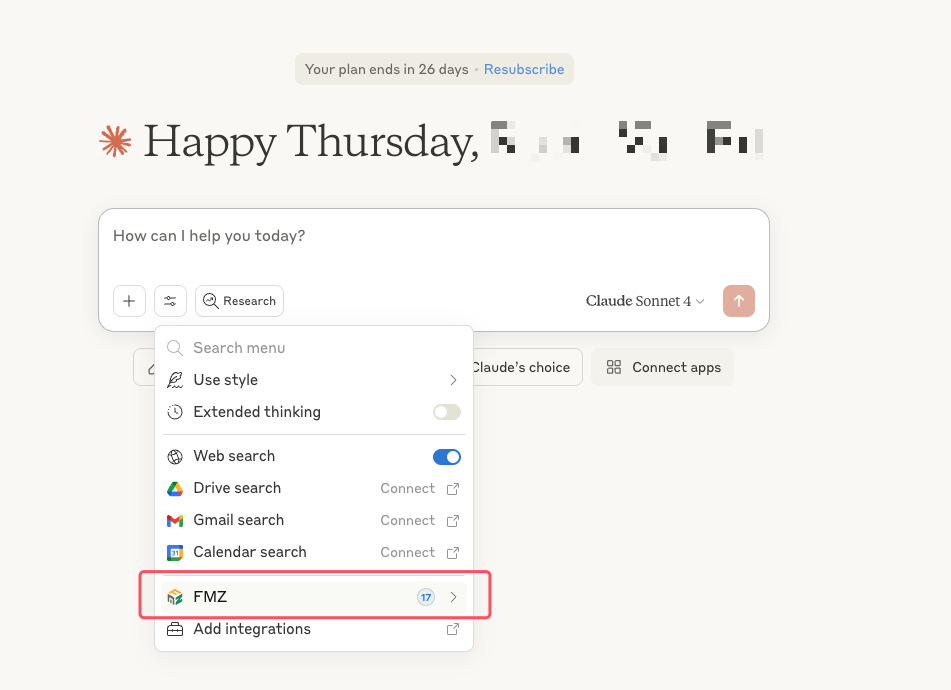This screenshot has height=690, width=951.
Task: Click the Google Calendar icon
Action: click(x=175, y=552)
